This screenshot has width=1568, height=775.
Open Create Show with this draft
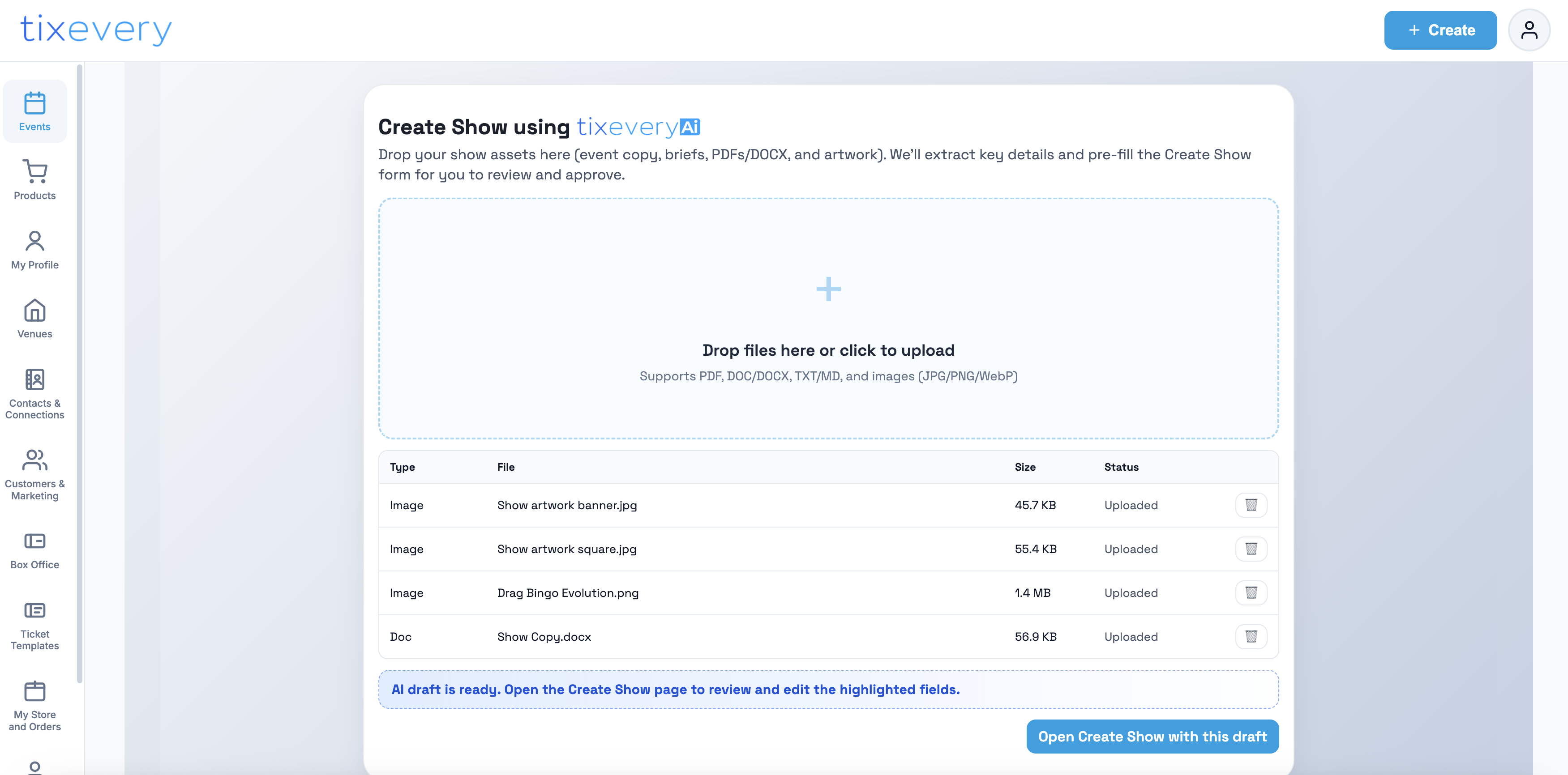tap(1152, 737)
